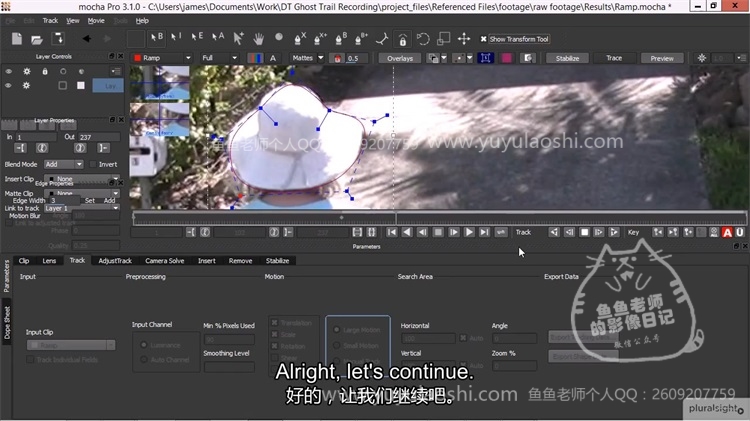The width and height of the screenshot is (750, 421).
Task: Go to the first frame
Action: tap(392, 233)
